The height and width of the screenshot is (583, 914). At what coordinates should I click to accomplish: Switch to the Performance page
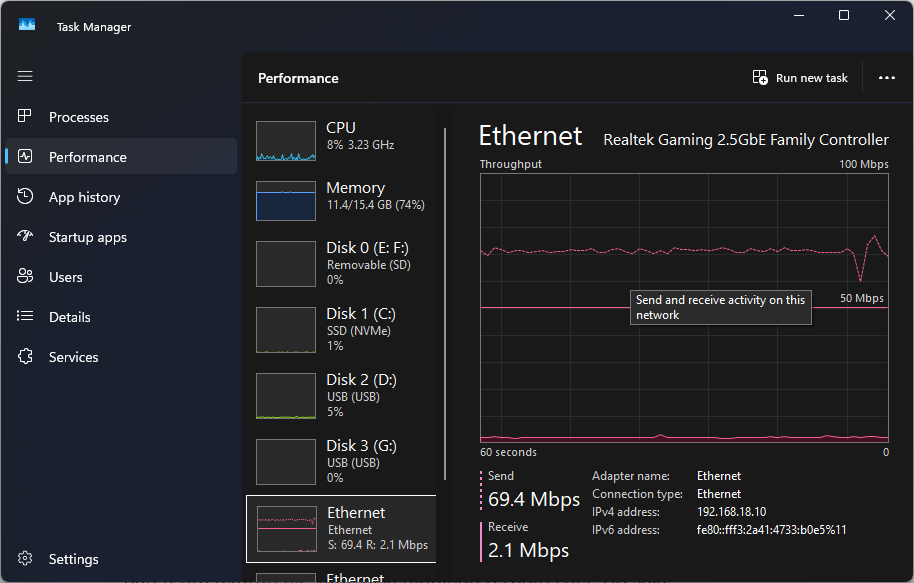coord(88,157)
